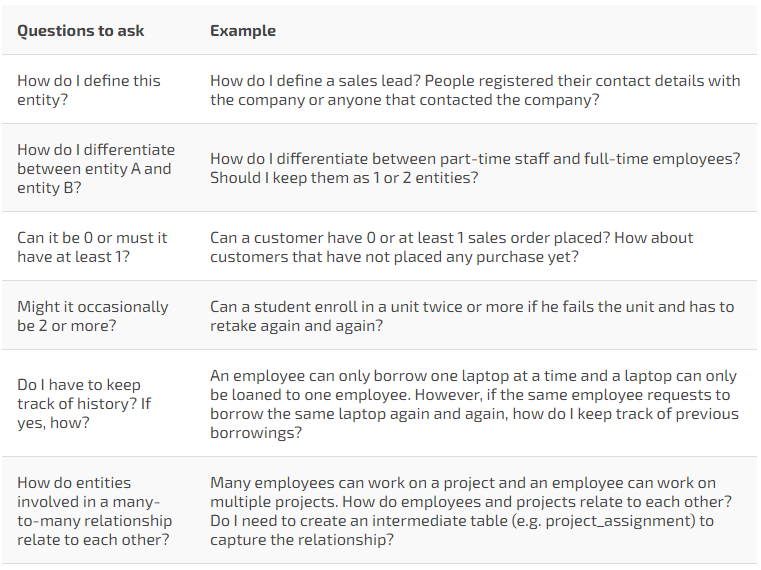The width and height of the screenshot is (761, 570).
Task: Select the "How do I define this entity?" cell
Action: (89, 90)
